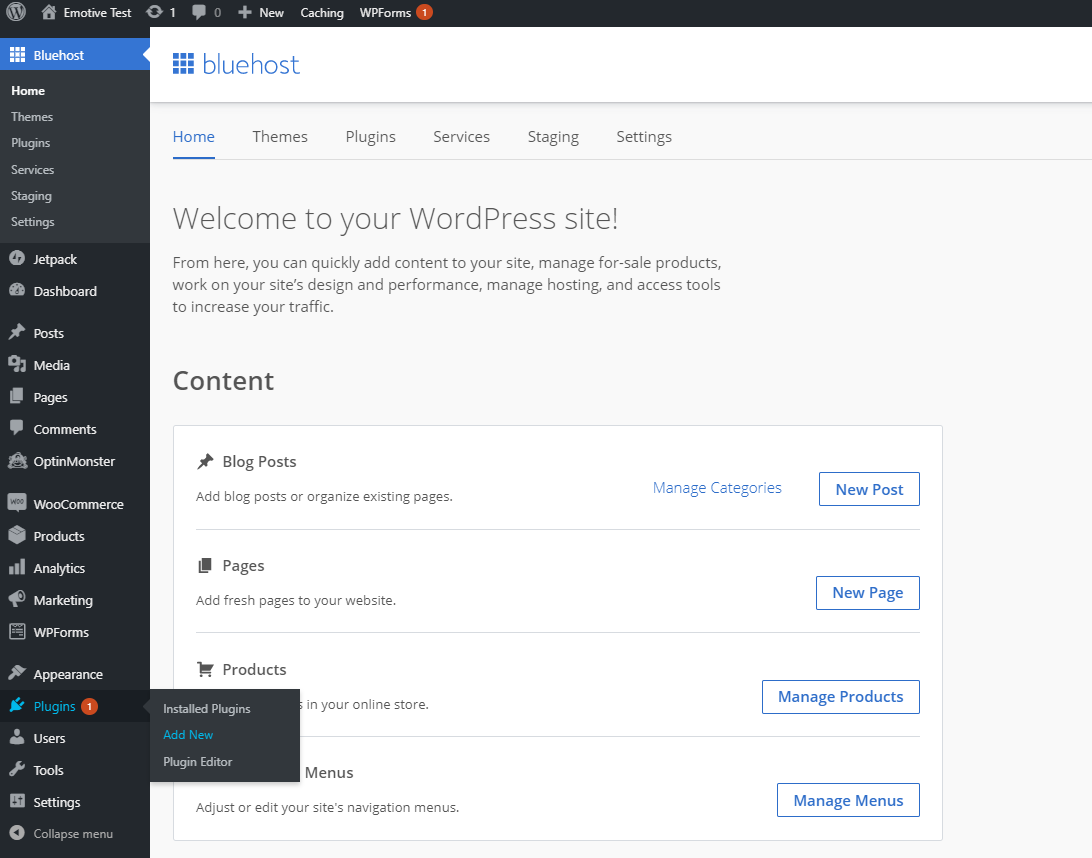Switch to the Staging tab
Image resolution: width=1092 pixels, height=858 pixels.
553,136
